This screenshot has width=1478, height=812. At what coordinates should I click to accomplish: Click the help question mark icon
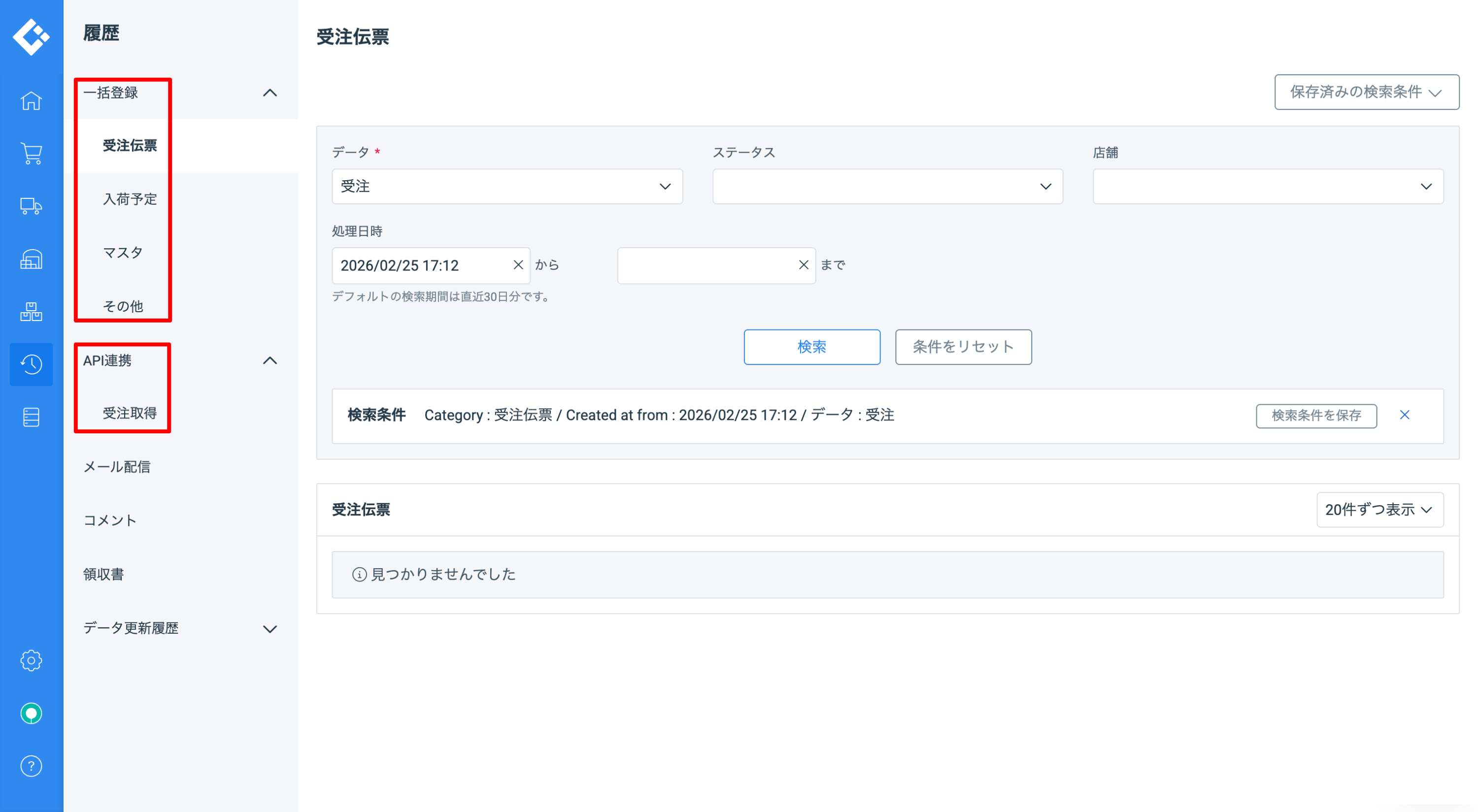(31, 766)
